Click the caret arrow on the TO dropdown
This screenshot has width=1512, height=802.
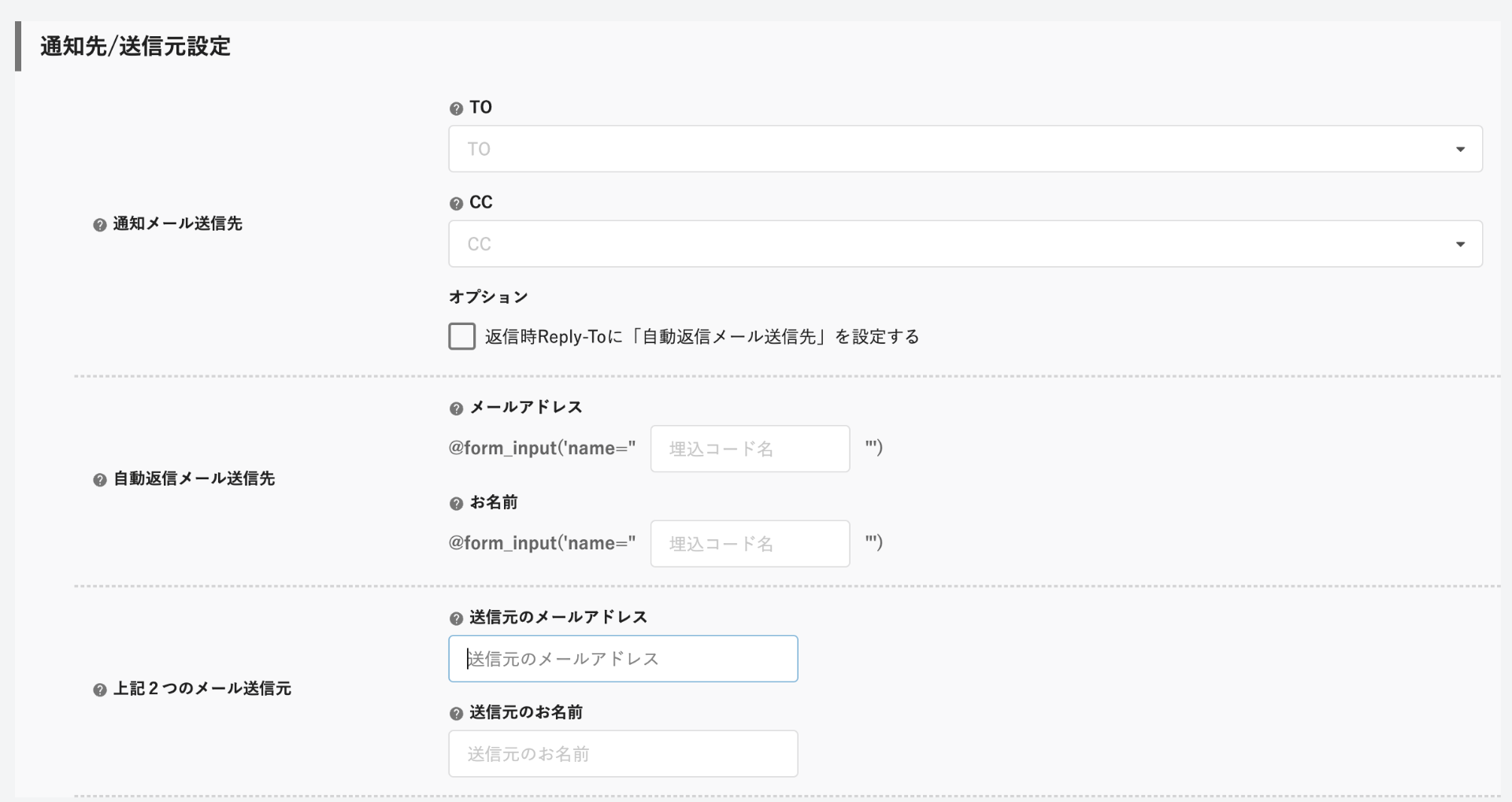[1460, 150]
